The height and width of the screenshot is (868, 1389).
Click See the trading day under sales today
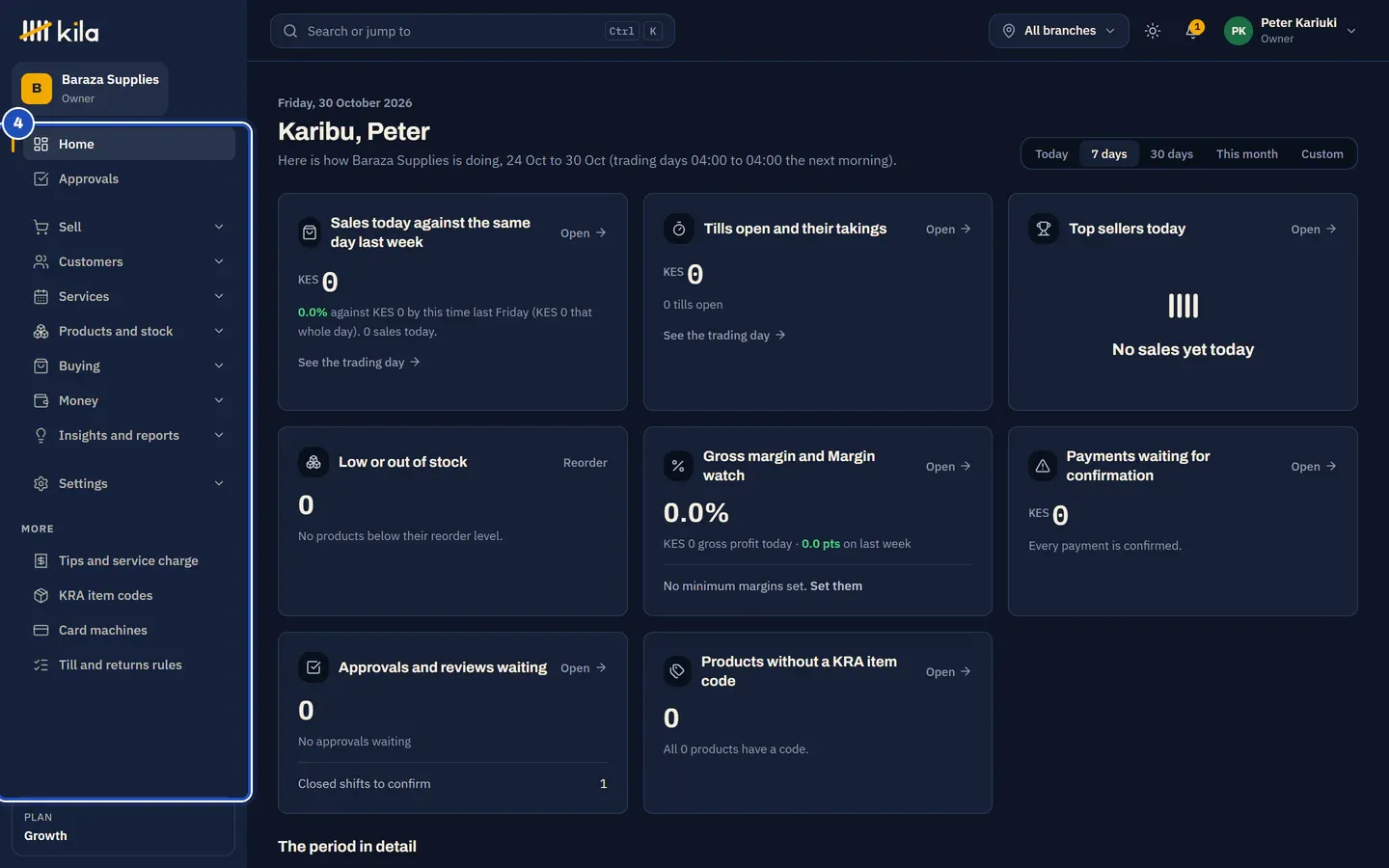click(359, 362)
